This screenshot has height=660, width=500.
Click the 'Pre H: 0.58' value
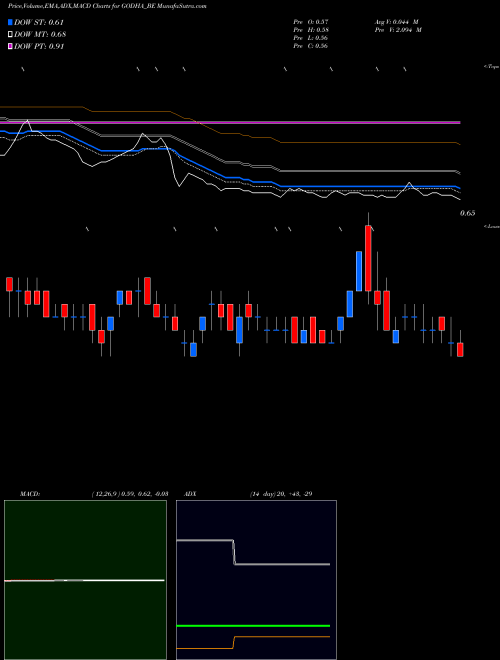pos(311,30)
